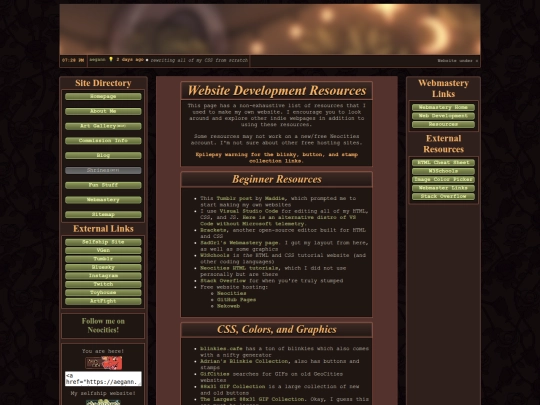Open the Image Color Picker button
Screen dimensions: 540x405
click(443, 179)
